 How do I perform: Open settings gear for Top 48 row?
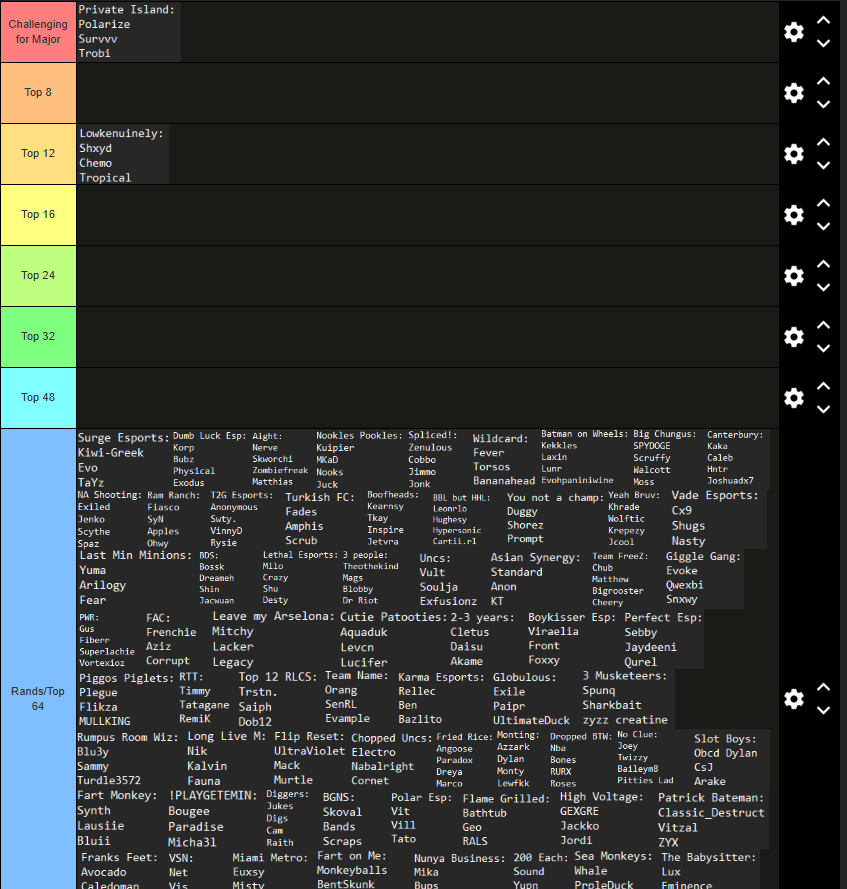click(794, 397)
